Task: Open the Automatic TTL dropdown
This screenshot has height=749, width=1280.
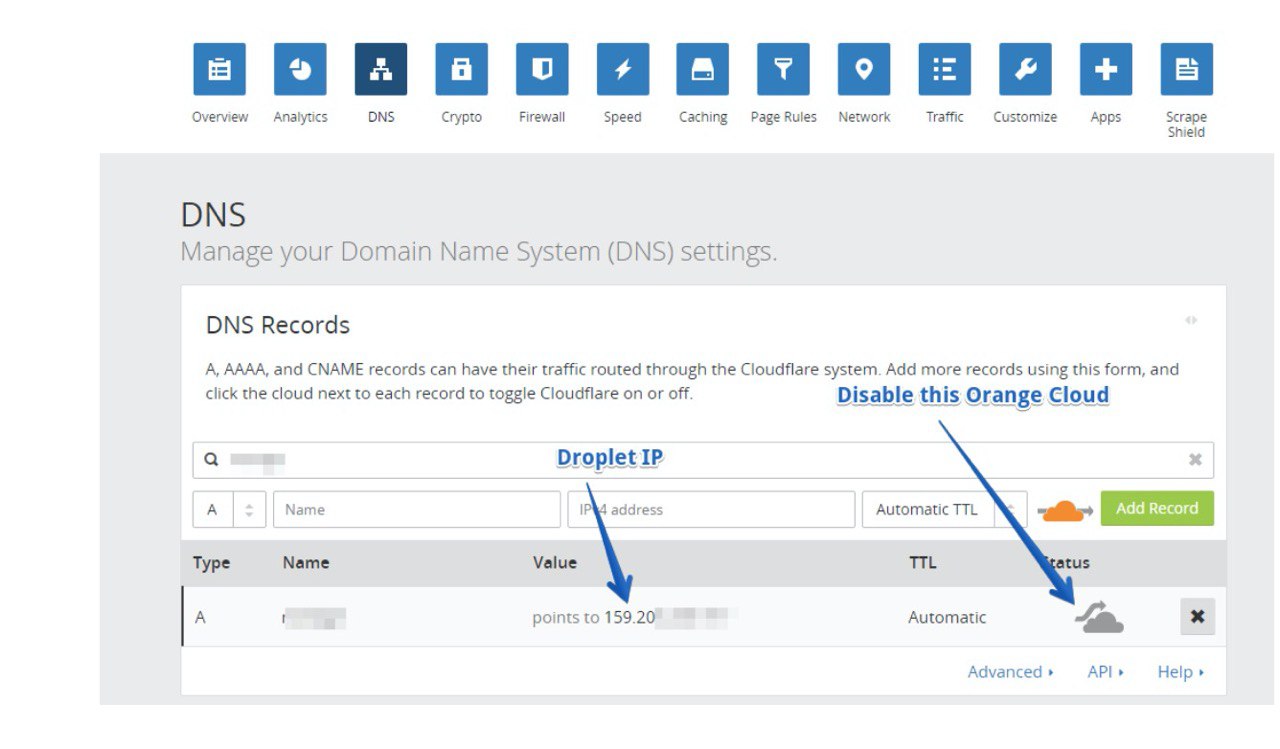Action: point(944,509)
